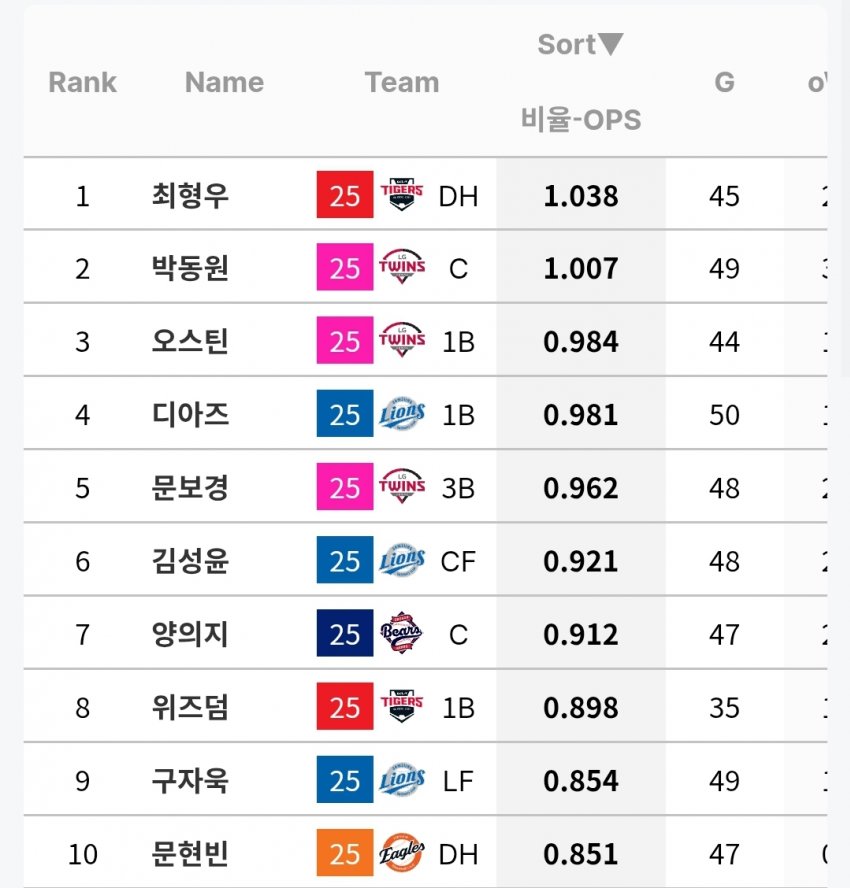Select the Team column header

[401, 82]
